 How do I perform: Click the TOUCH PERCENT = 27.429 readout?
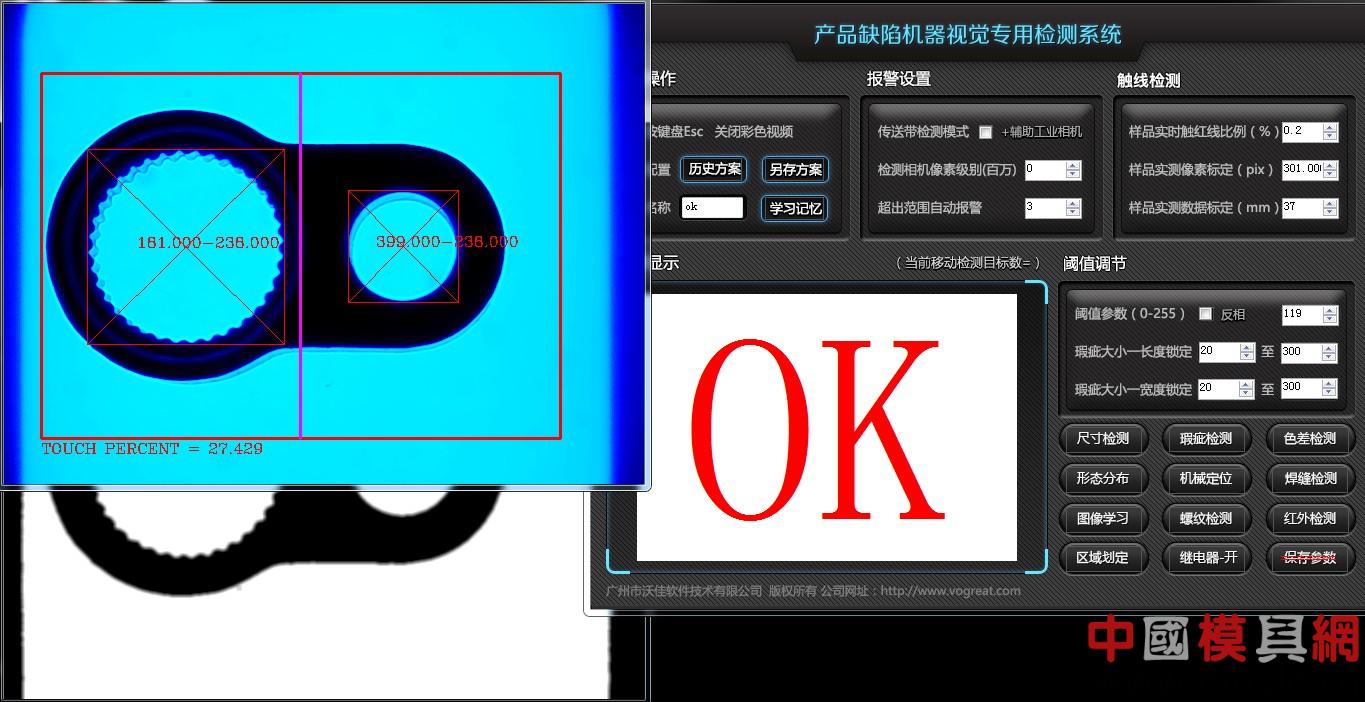pyautogui.click(x=152, y=449)
